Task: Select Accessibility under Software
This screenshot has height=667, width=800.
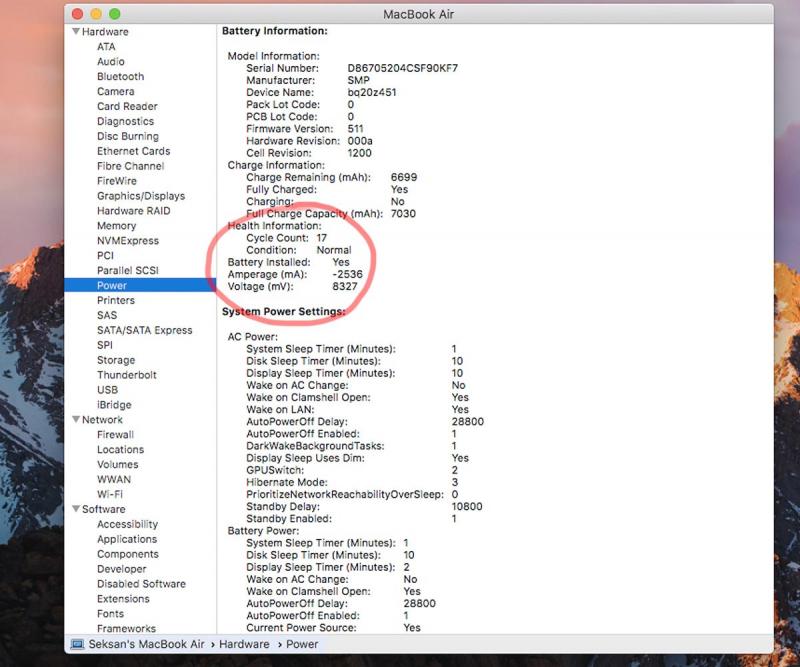Action: 128,524
